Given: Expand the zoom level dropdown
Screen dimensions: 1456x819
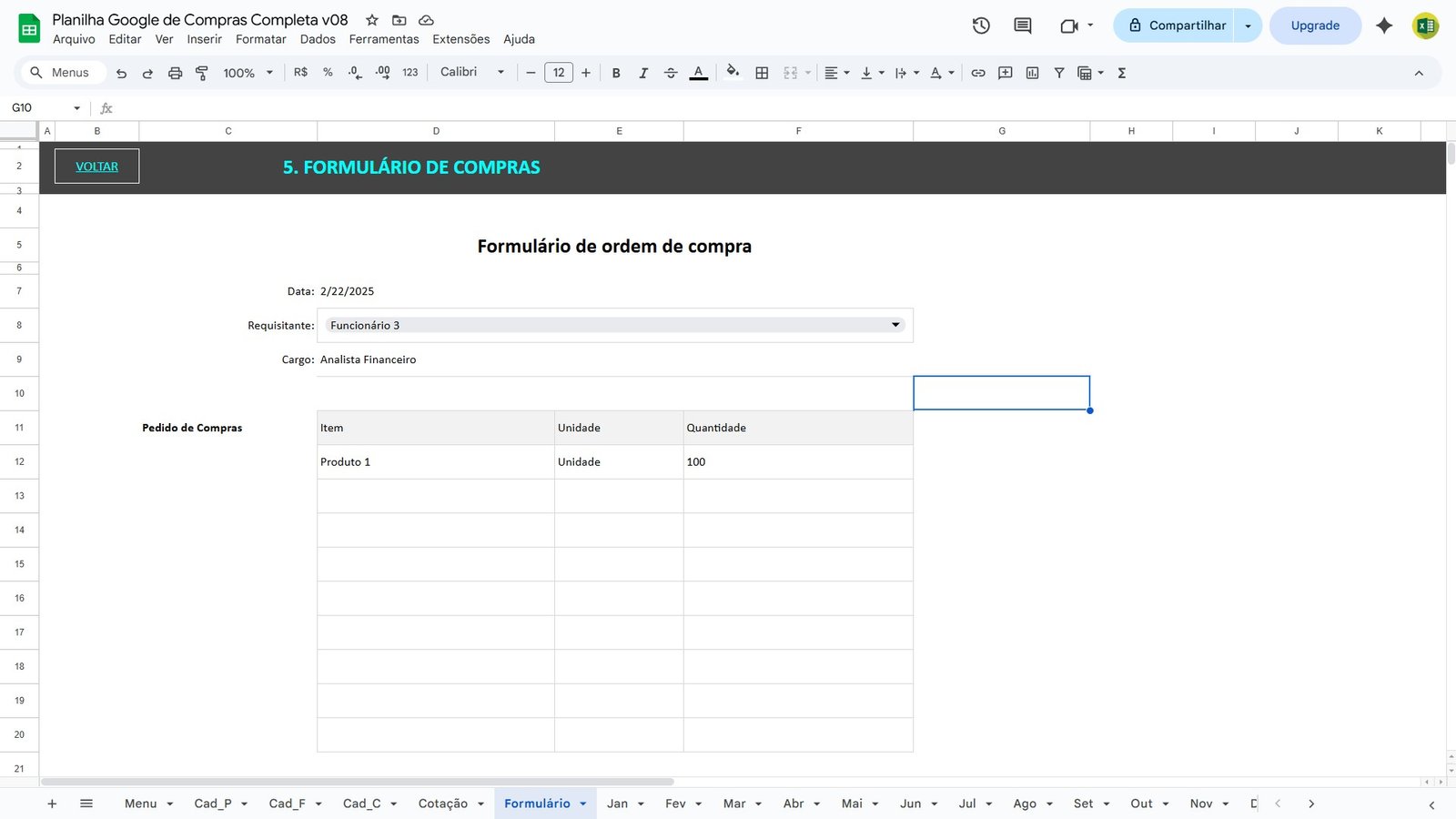Looking at the screenshot, I should [x=268, y=73].
